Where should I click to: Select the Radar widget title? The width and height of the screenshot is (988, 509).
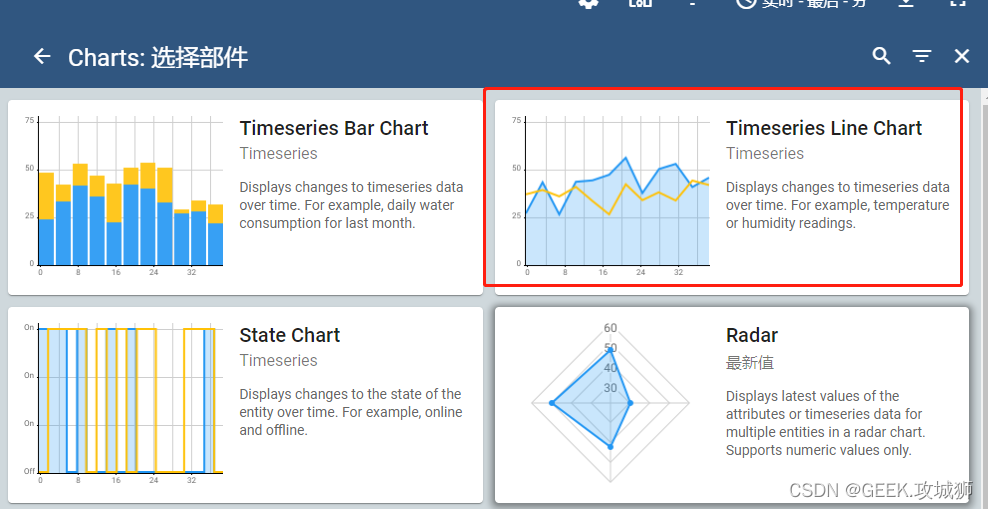(x=752, y=335)
